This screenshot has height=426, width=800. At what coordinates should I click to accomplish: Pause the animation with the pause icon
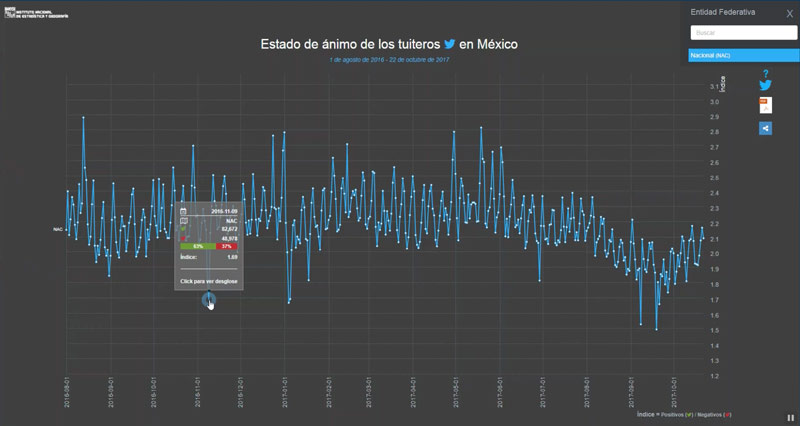point(790,418)
